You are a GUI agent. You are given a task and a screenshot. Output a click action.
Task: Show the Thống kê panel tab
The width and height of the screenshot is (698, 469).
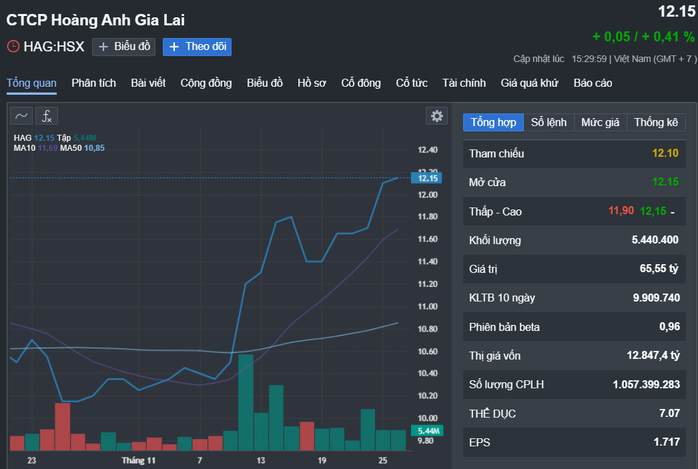pos(656,122)
